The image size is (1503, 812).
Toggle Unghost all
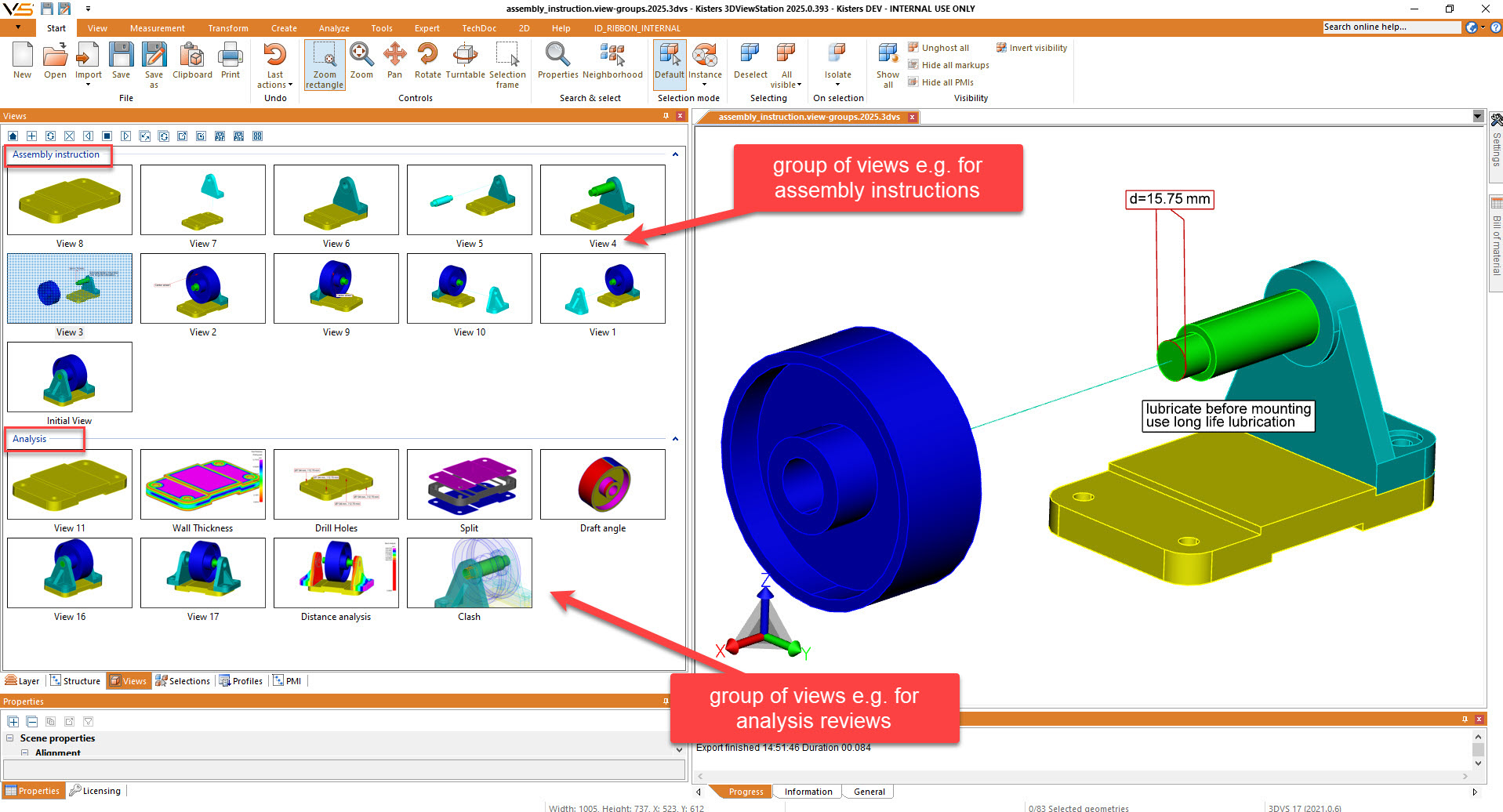click(x=938, y=48)
